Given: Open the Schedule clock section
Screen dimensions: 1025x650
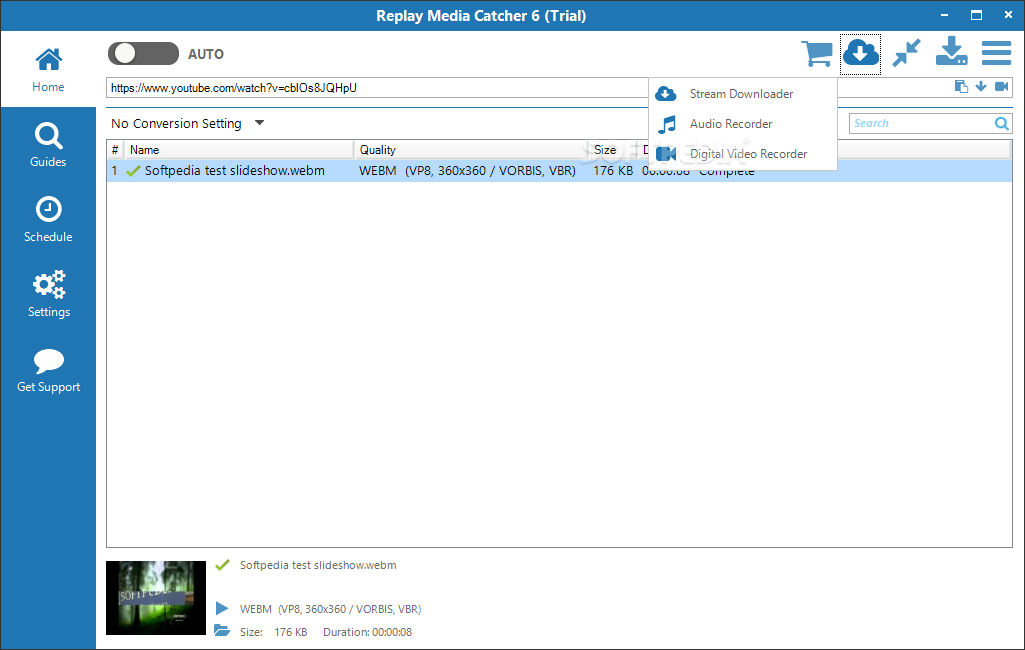Looking at the screenshot, I should coord(48,220).
